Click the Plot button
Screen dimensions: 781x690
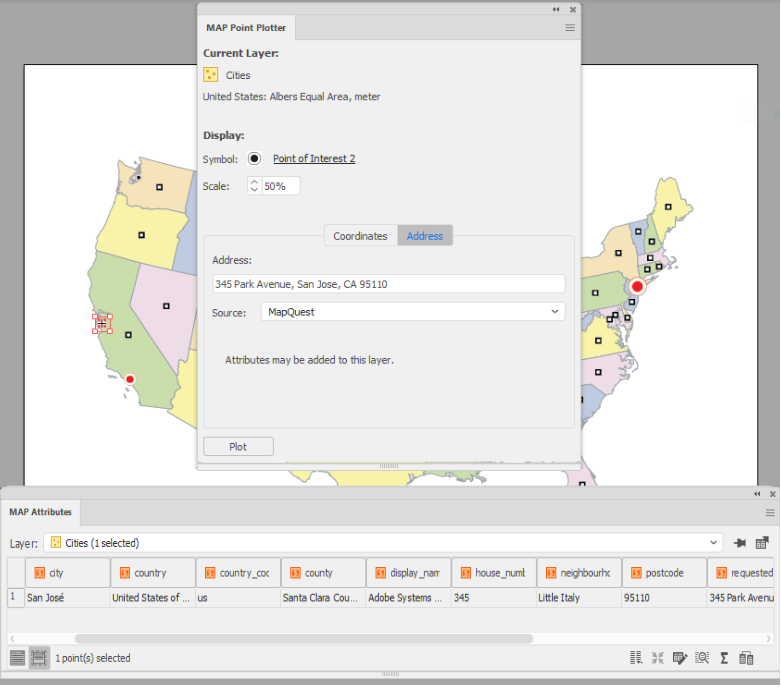[x=238, y=446]
